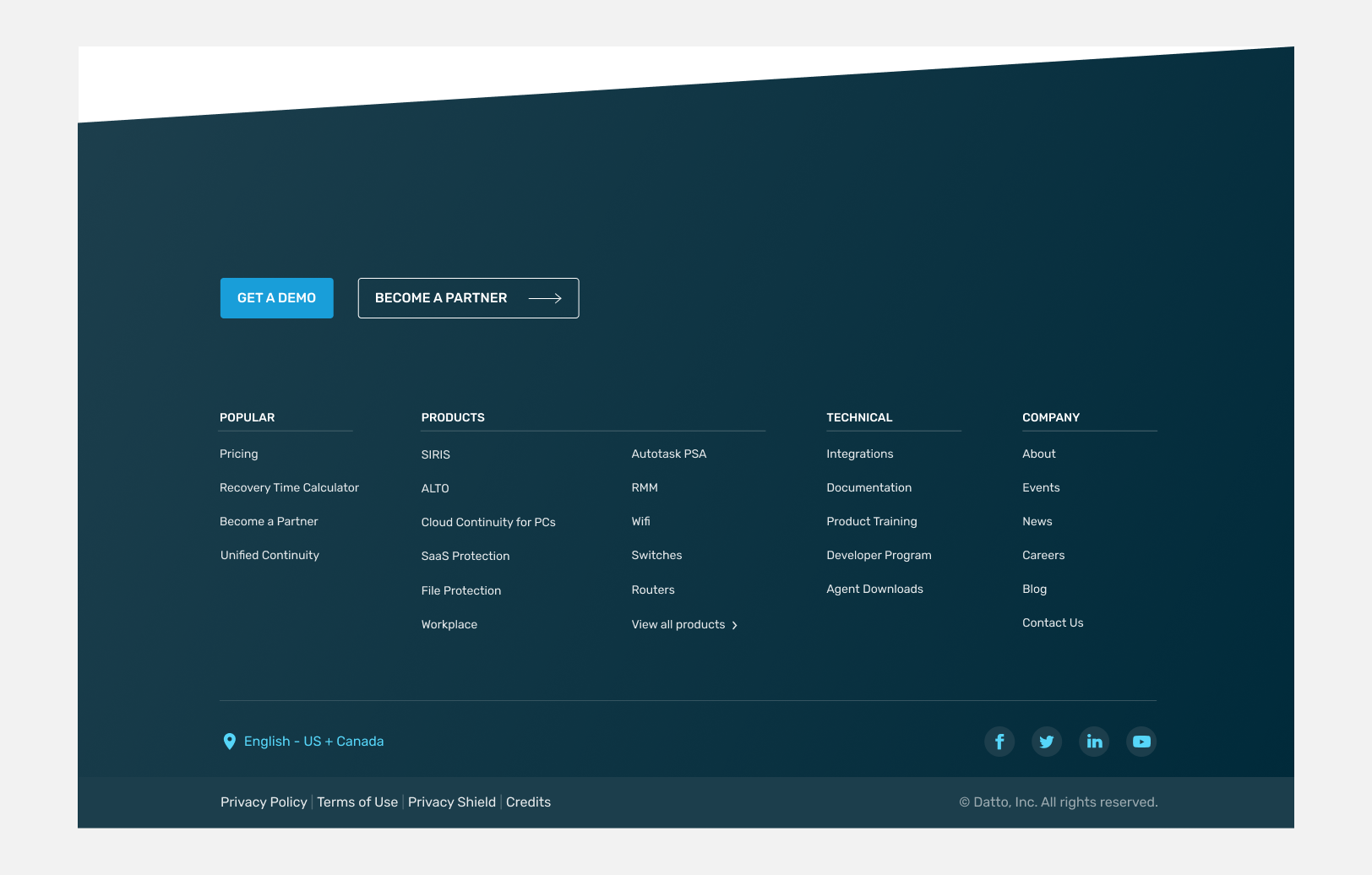Open the Privacy Policy link
Viewport: 1372px width, 875px height.
pyautogui.click(x=264, y=802)
